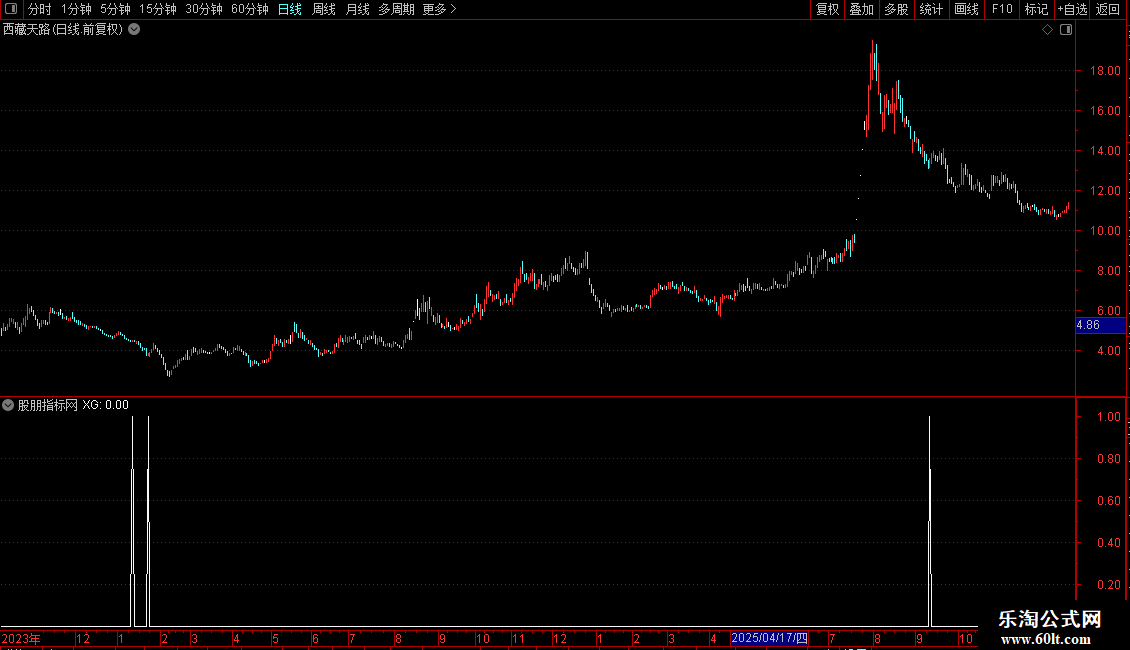Click the 2025/04/17/四 date marker
This screenshot has height=650, width=1130.
click(769, 638)
